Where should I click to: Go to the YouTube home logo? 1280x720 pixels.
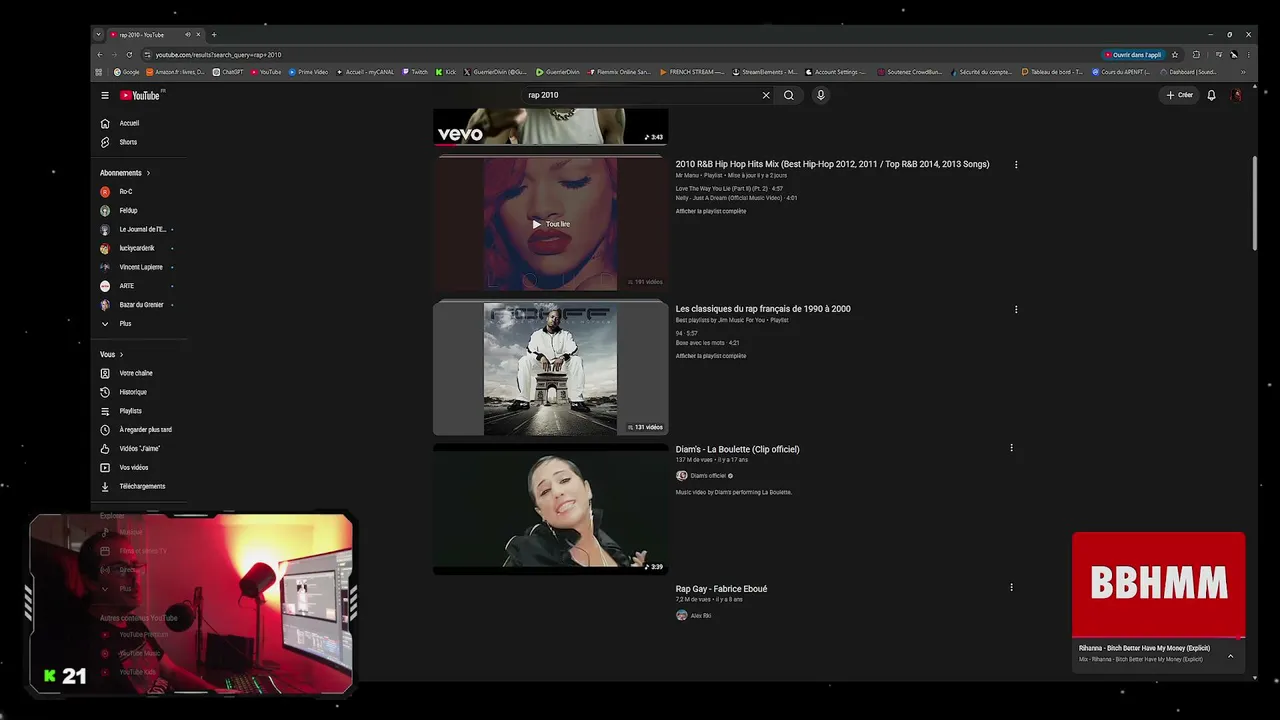[x=140, y=95]
